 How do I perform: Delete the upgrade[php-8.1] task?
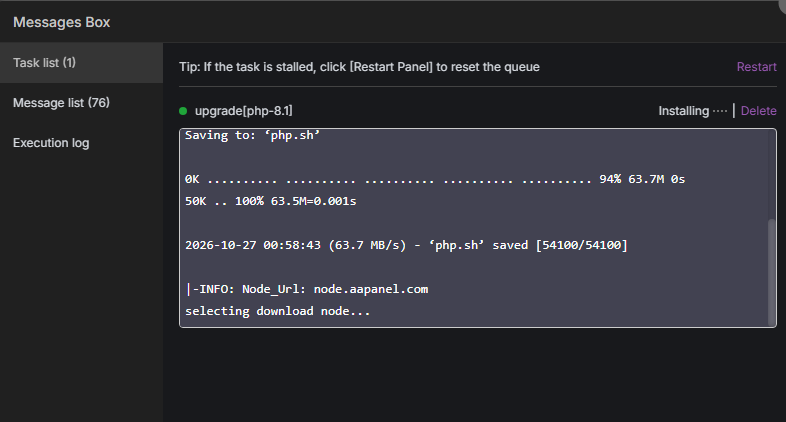(758, 111)
